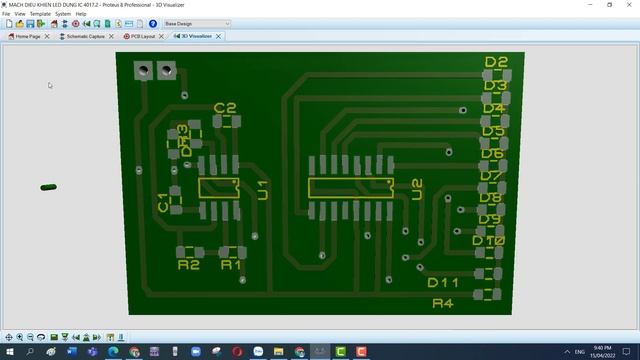This screenshot has height=360, width=640.
Task: Show hidden system tray icons
Action: click(x=567, y=351)
